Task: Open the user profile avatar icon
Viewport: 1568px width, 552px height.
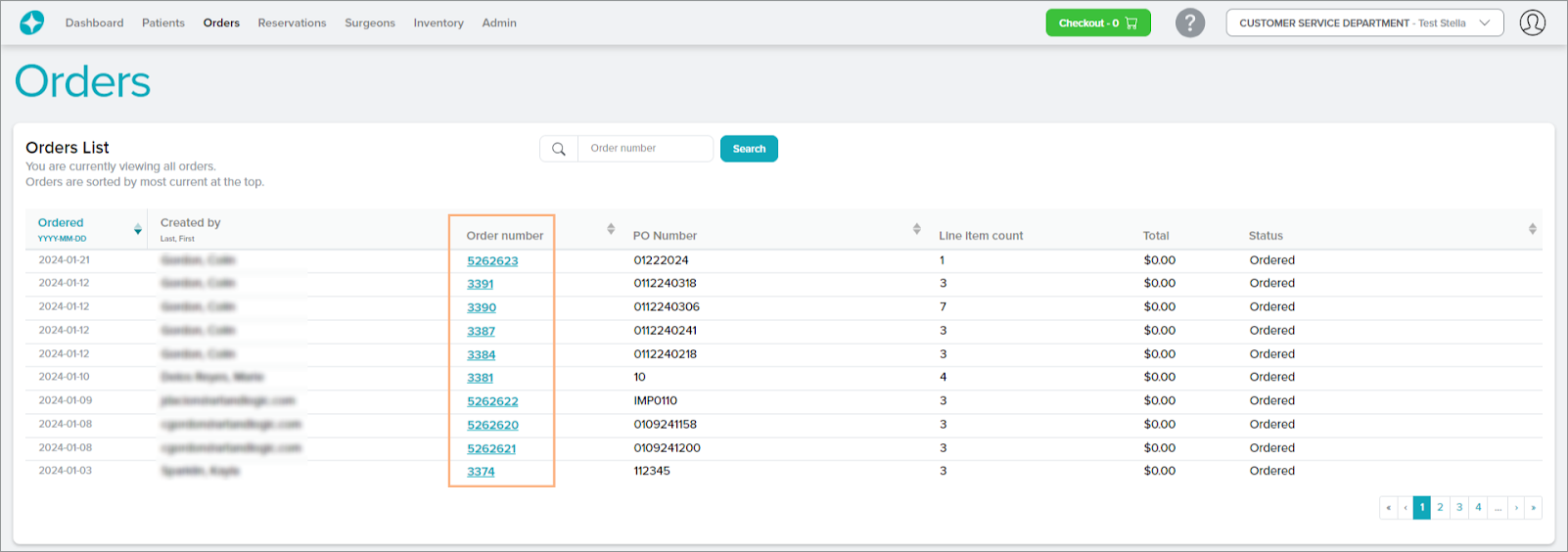Action: 1532,23
